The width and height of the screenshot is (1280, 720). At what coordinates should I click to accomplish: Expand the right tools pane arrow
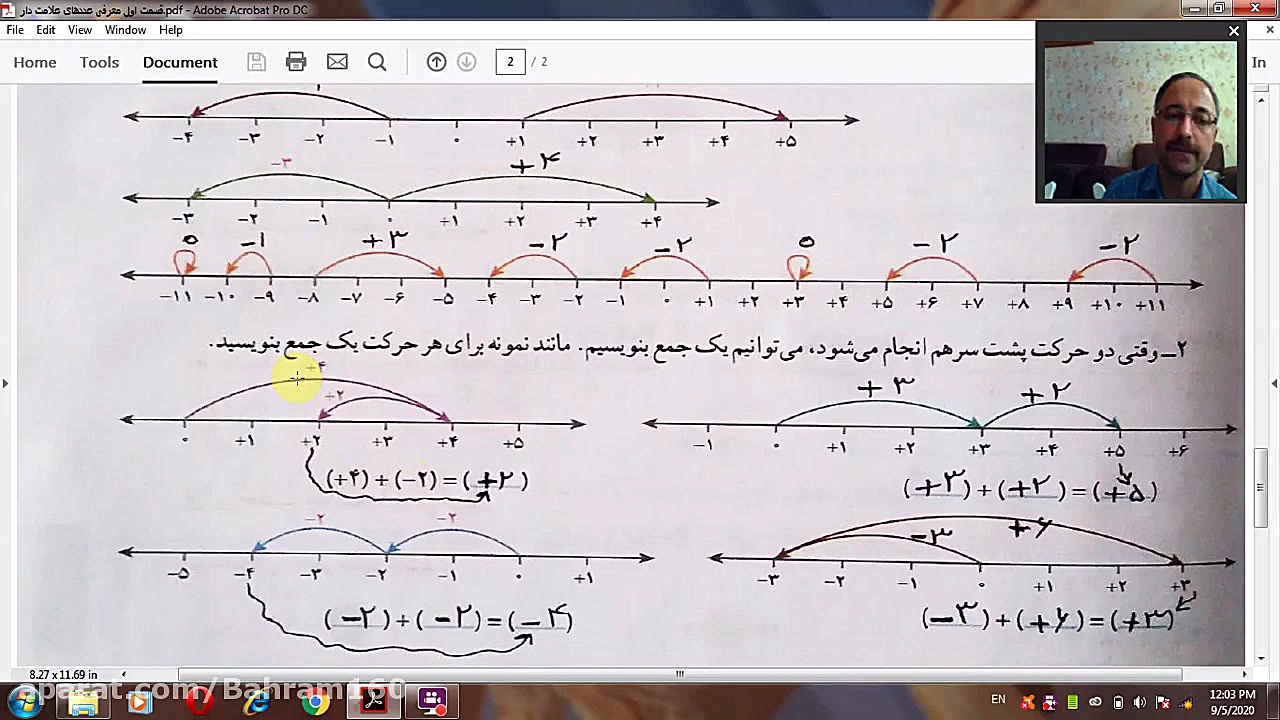(1273, 383)
